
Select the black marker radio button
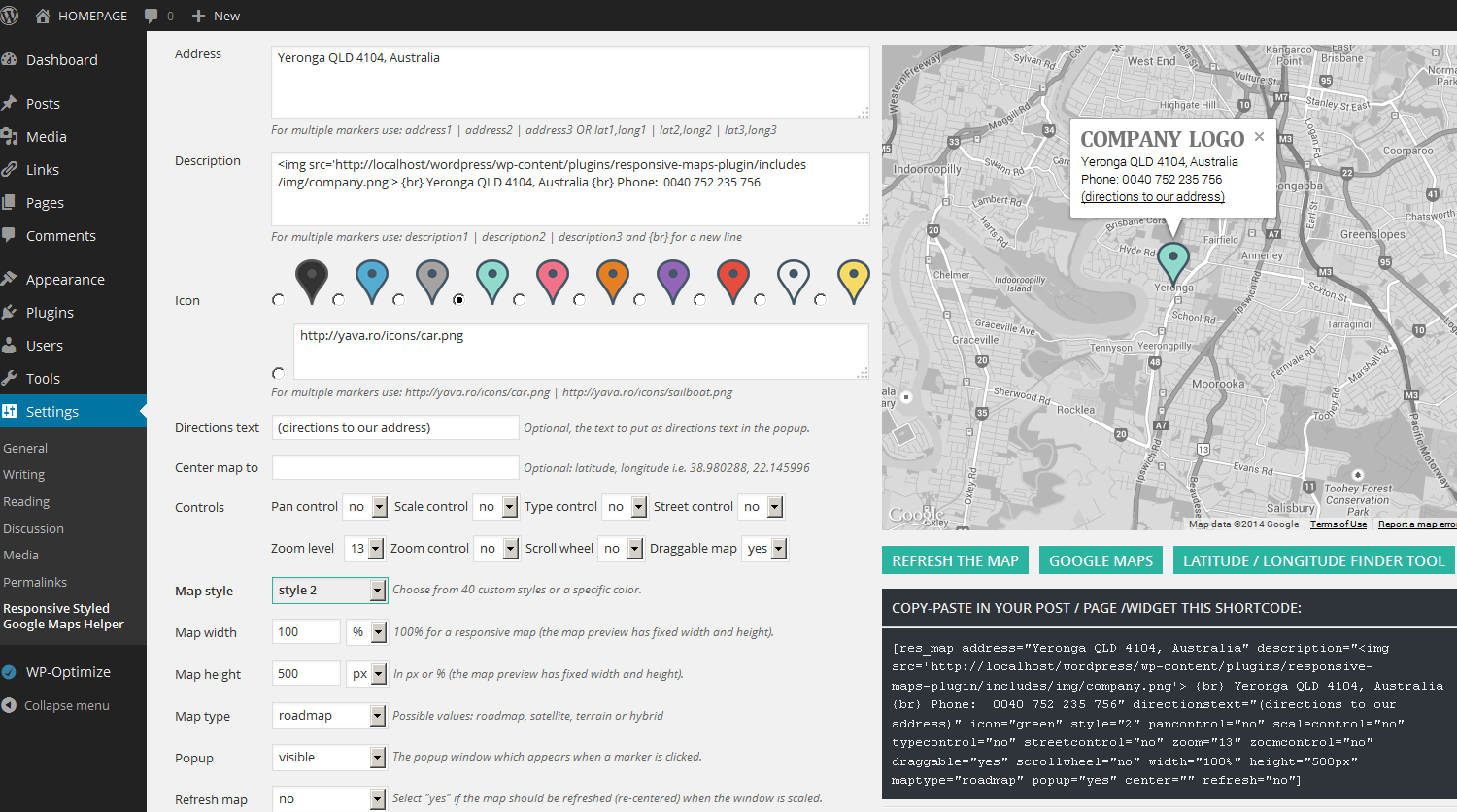[279, 300]
